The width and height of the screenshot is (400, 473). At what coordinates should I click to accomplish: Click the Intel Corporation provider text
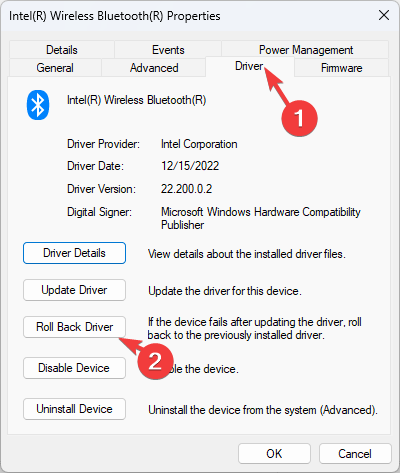(x=199, y=144)
